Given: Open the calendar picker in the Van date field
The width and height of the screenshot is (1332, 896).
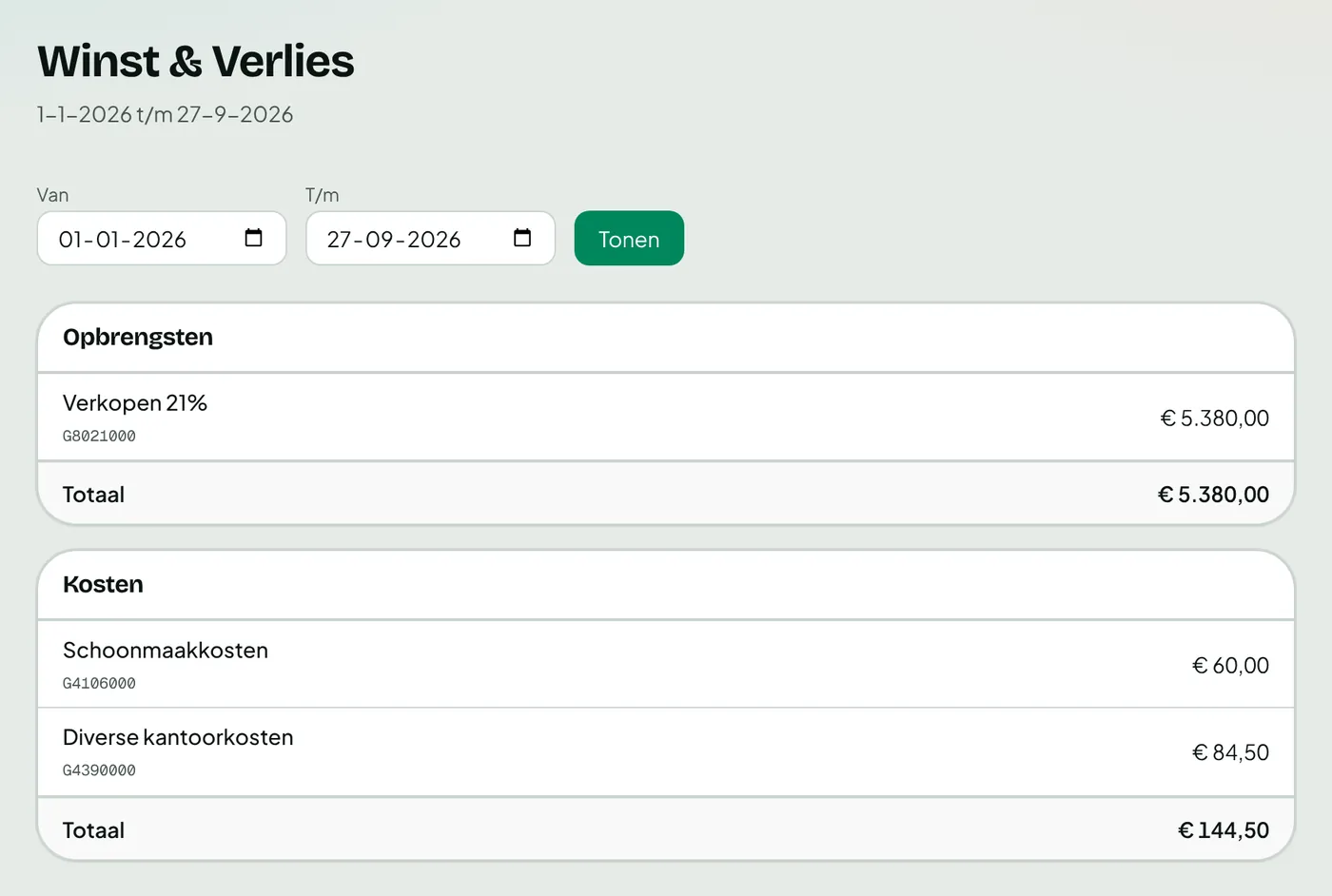Looking at the screenshot, I should click(x=253, y=238).
